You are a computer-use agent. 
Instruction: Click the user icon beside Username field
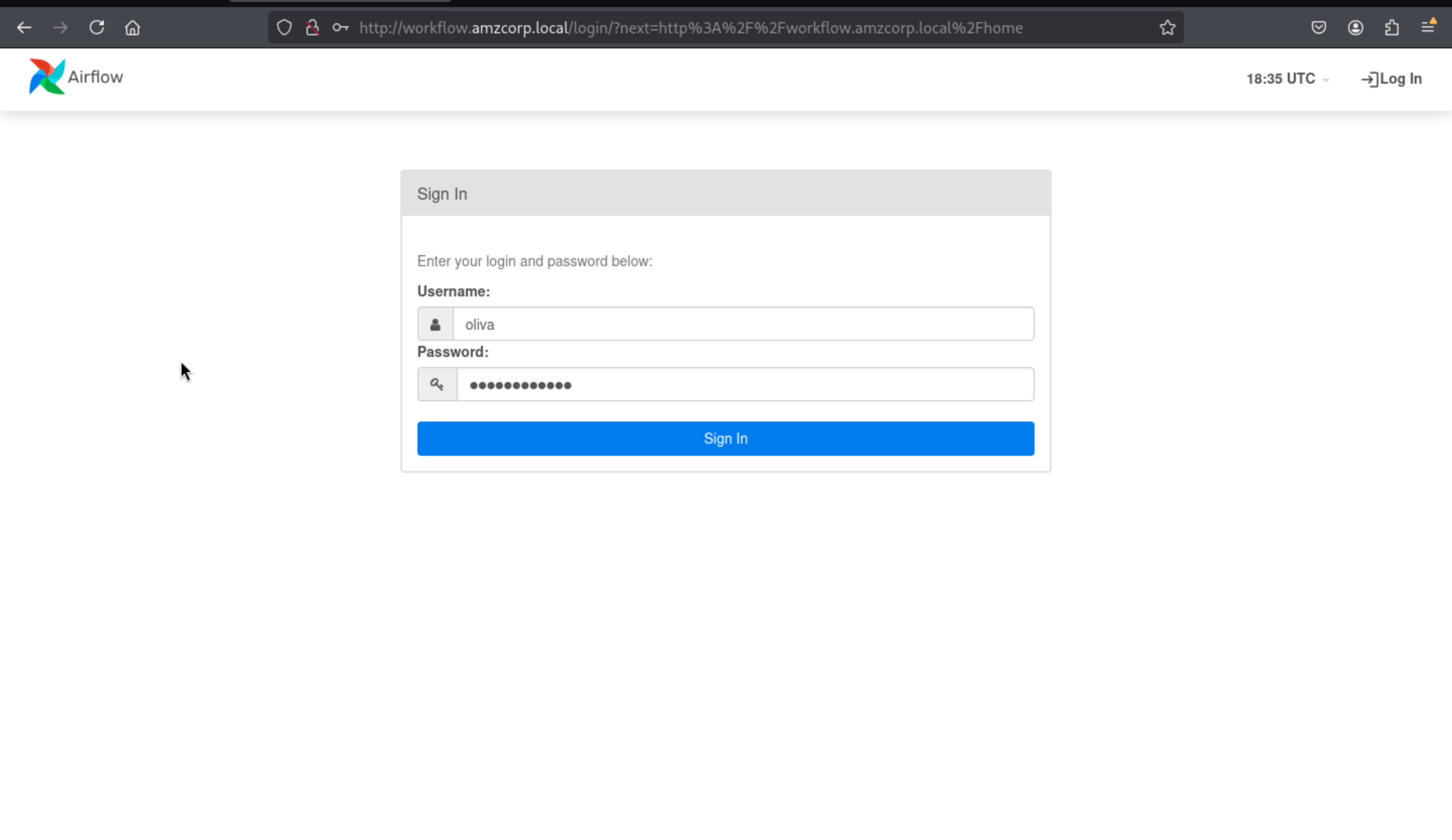(436, 324)
